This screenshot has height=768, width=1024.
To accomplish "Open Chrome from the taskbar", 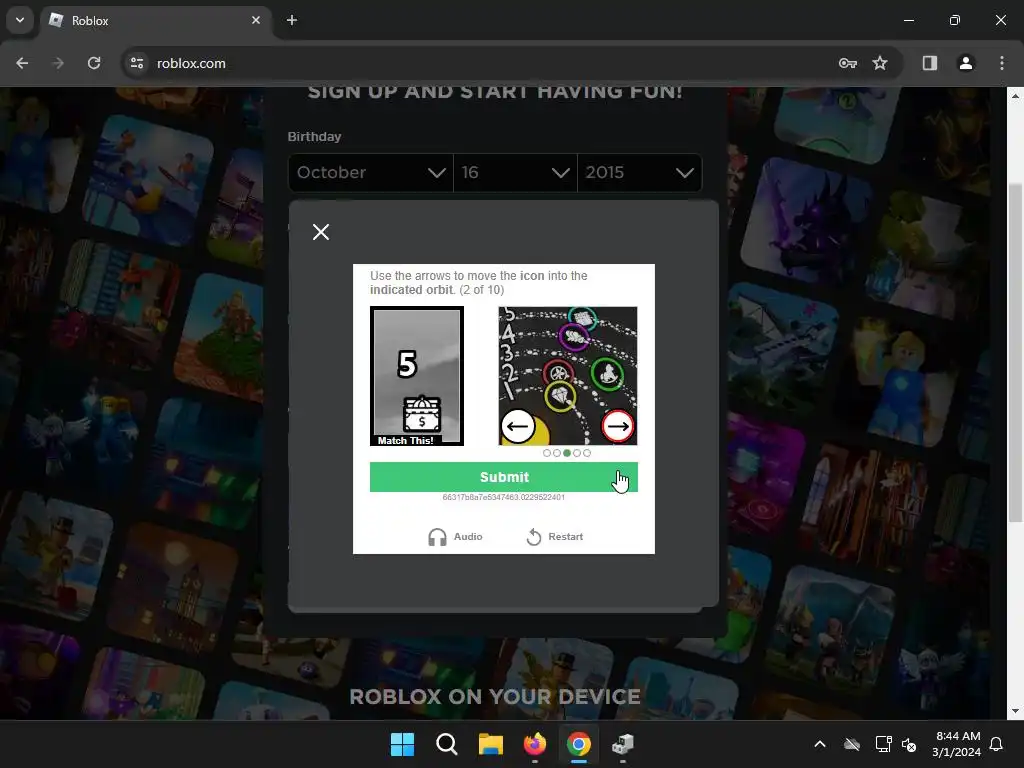I will [x=579, y=744].
